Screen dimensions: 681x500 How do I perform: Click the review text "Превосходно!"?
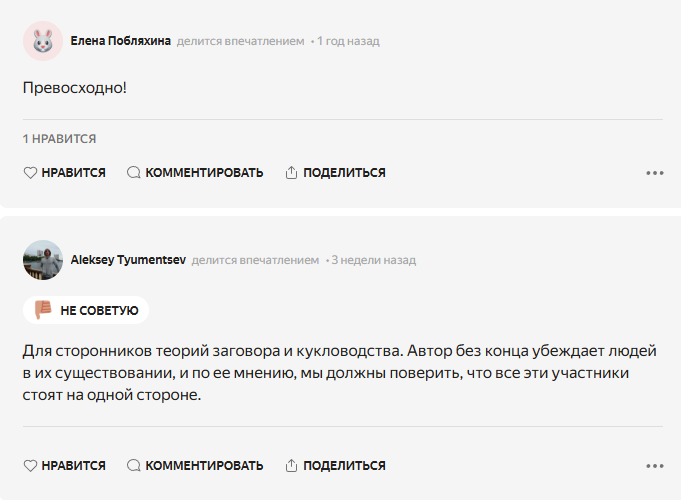(x=75, y=88)
